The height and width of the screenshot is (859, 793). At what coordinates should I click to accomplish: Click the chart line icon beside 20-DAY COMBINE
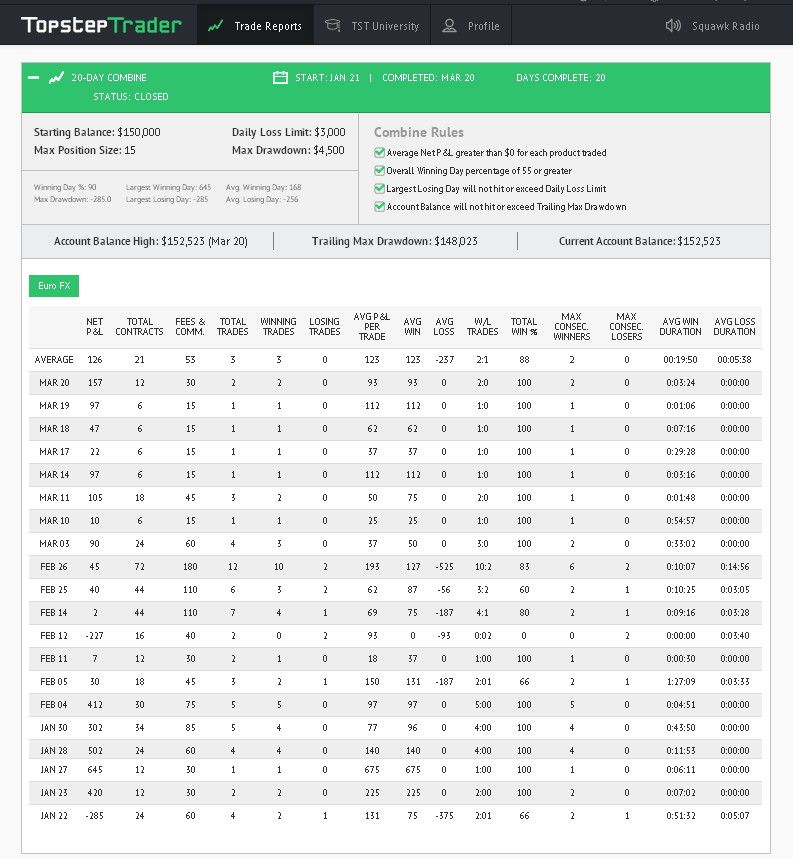pos(56,78)
